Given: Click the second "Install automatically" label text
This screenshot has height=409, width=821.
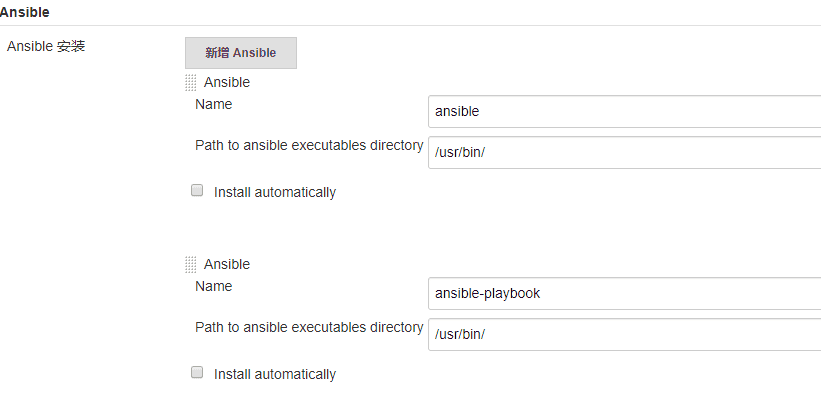Looking at the screenshot, I should [274, 374].
